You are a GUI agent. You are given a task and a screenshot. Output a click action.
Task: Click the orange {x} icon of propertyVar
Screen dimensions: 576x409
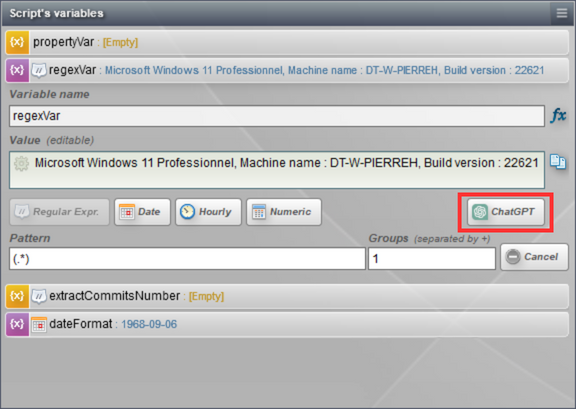[x=17, y=42]
